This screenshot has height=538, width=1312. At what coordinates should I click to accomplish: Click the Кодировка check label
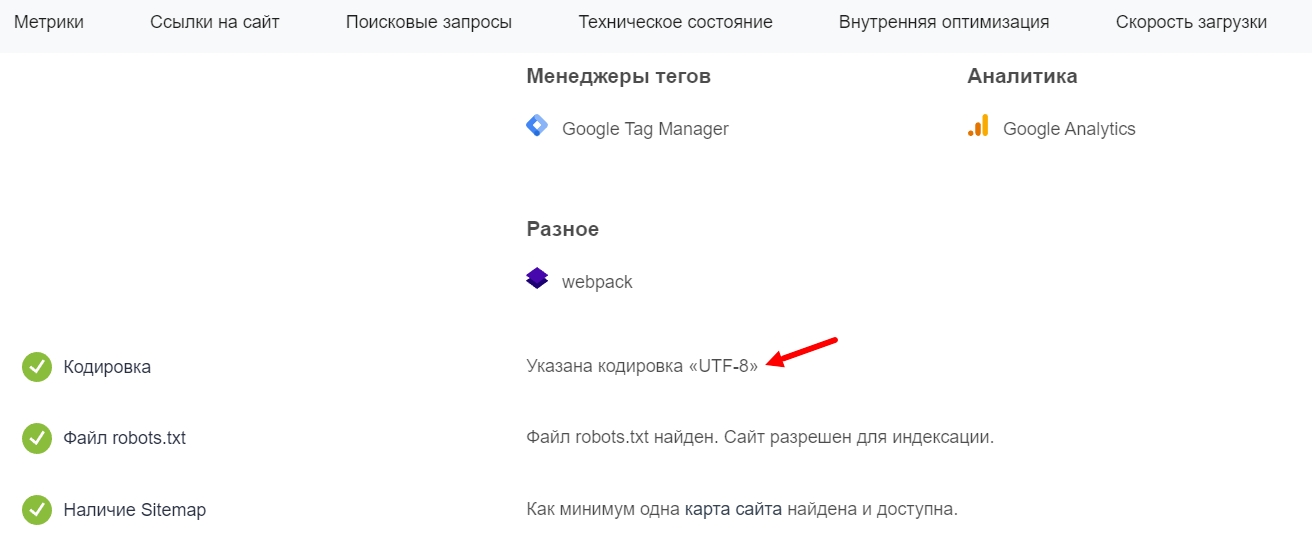107,367
